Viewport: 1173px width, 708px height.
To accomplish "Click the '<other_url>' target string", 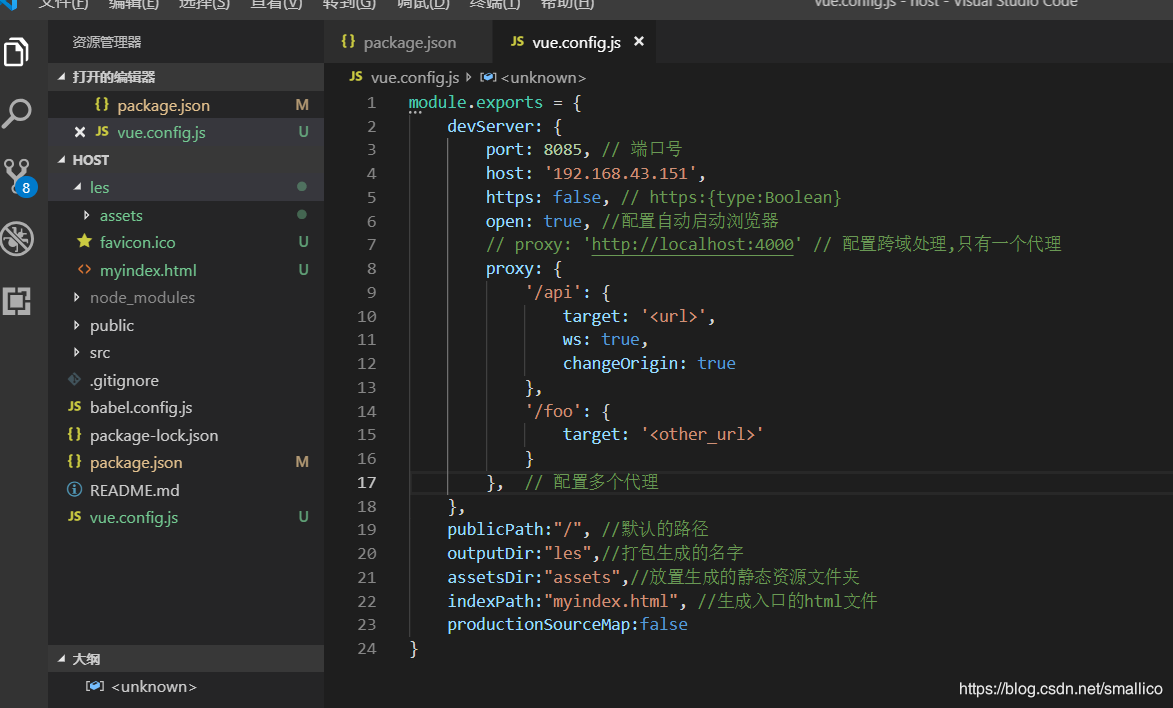I will point(702,435).
